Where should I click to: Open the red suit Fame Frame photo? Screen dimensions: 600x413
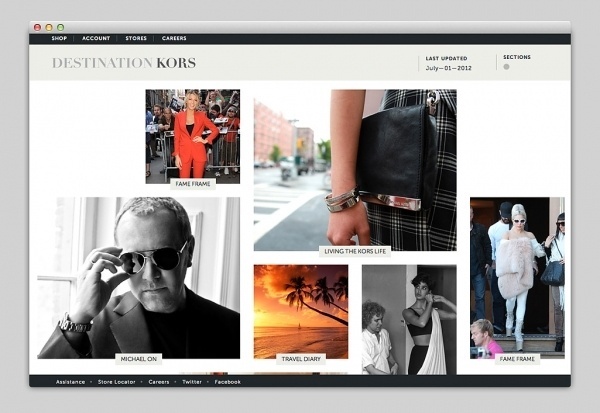click(x=192, y=136)
